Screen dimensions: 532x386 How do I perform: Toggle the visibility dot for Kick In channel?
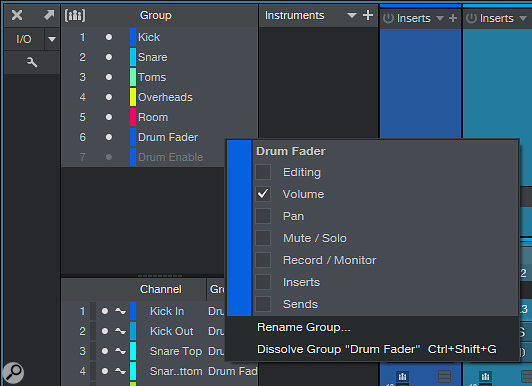(x=104, y=311)
